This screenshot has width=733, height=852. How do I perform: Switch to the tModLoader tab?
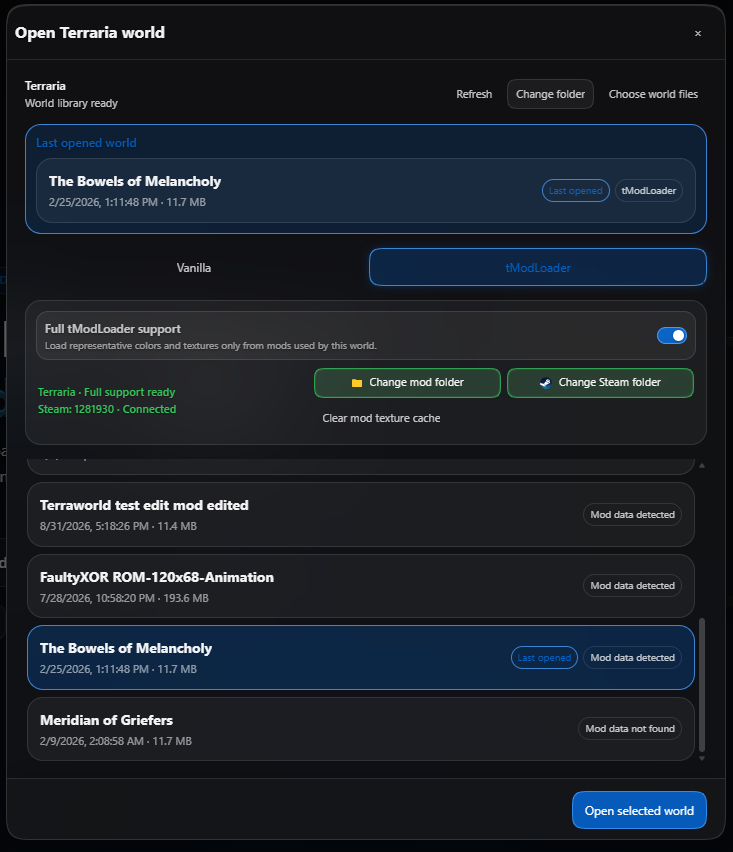tap(538, 267)
